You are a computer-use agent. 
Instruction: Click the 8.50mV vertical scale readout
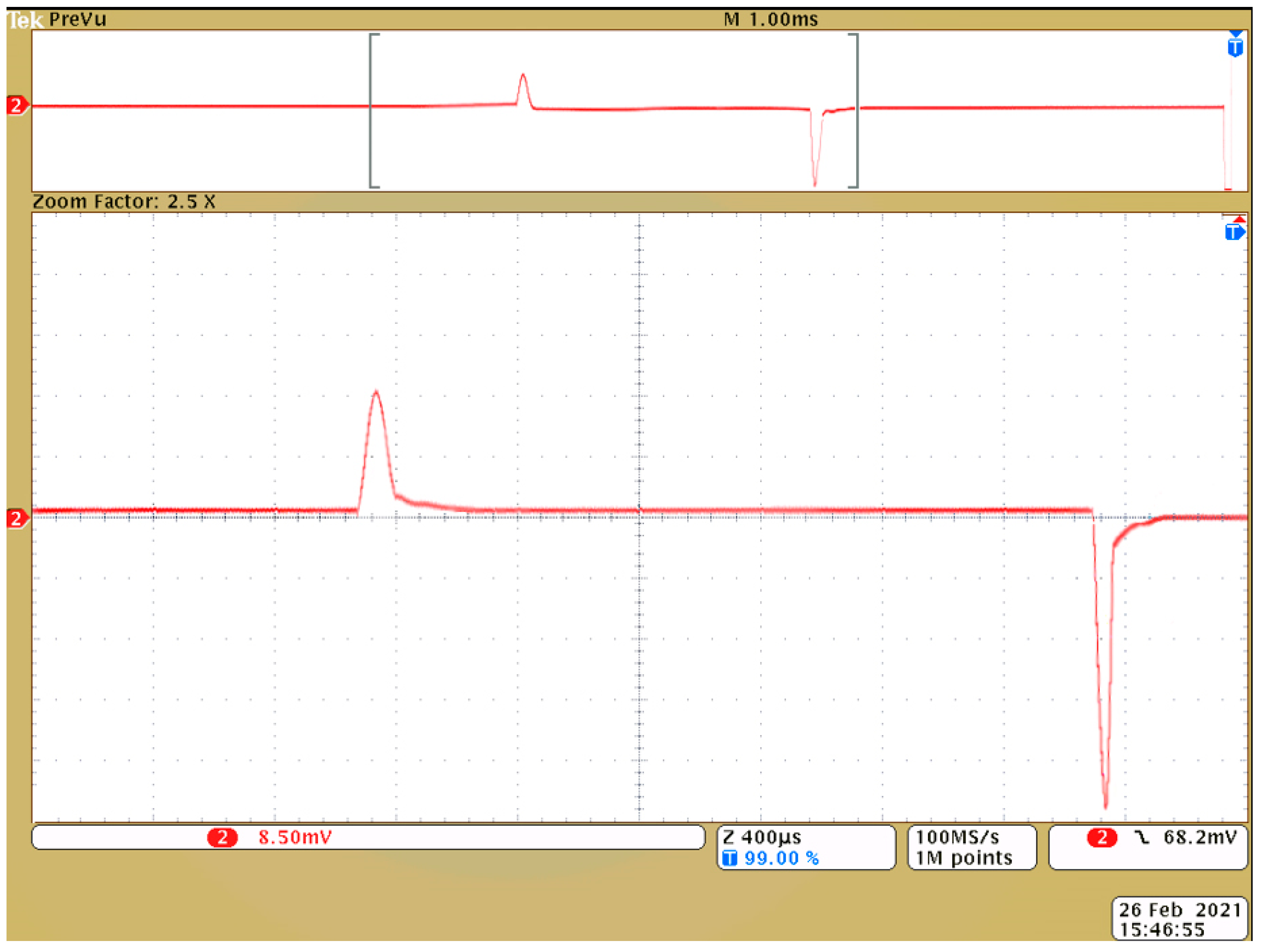[295, 837]
